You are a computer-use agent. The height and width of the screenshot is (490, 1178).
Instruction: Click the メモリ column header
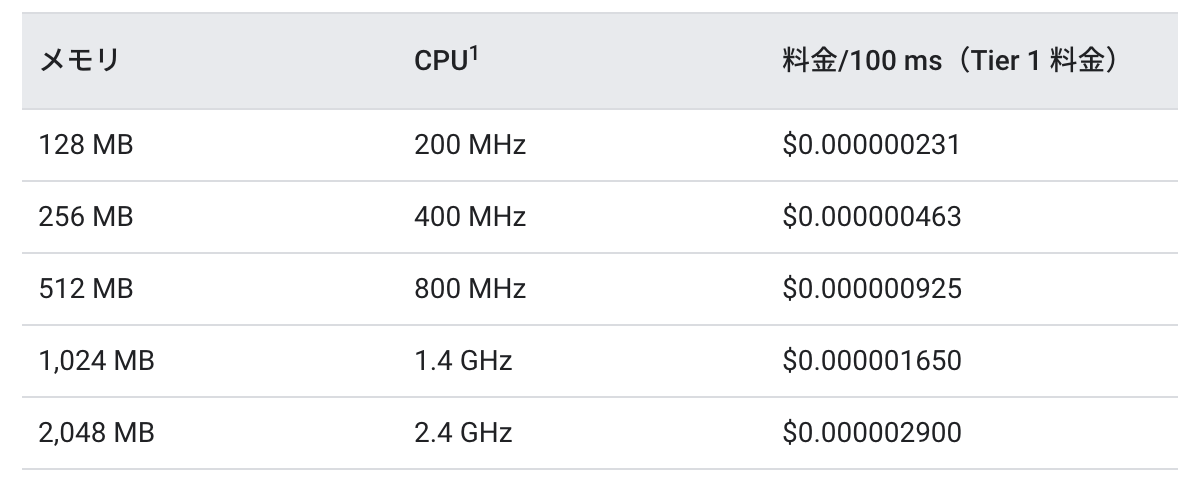79,61
